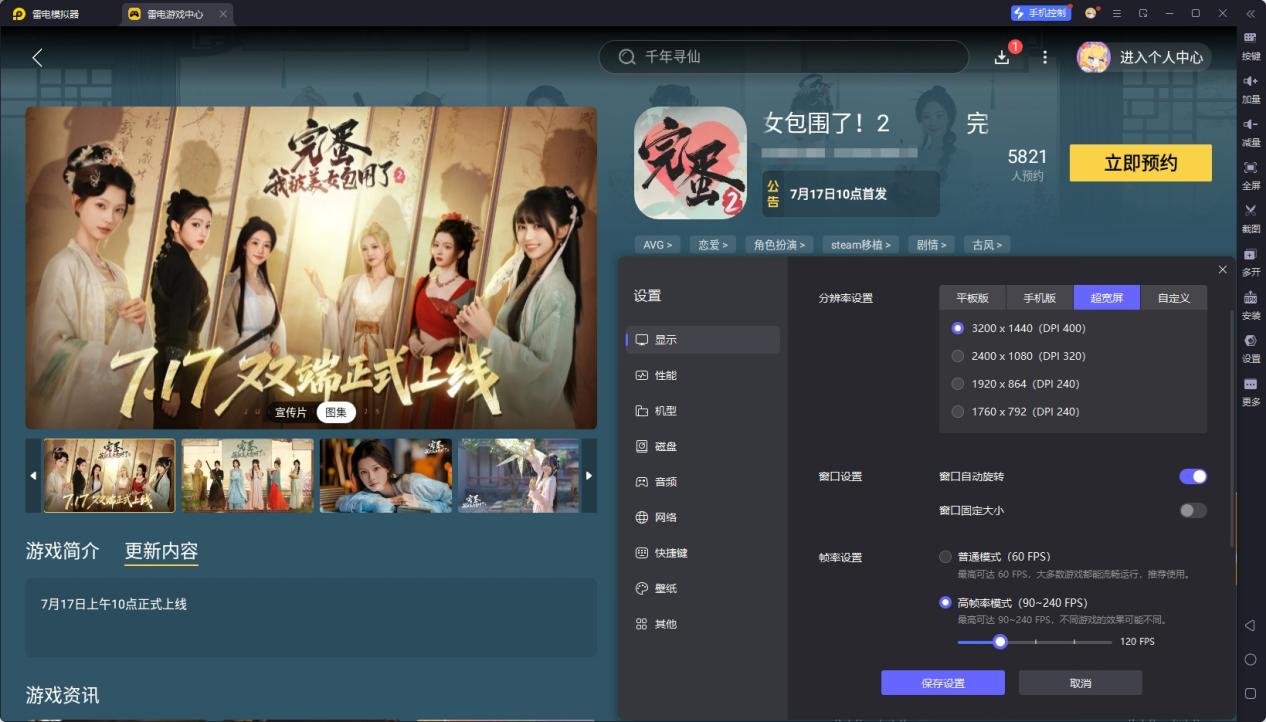Select 高帧率模式 (90~240 FPS) radio option
Image resolution: width=1266 pixels, height=722 pixels.
coord(945,603)
